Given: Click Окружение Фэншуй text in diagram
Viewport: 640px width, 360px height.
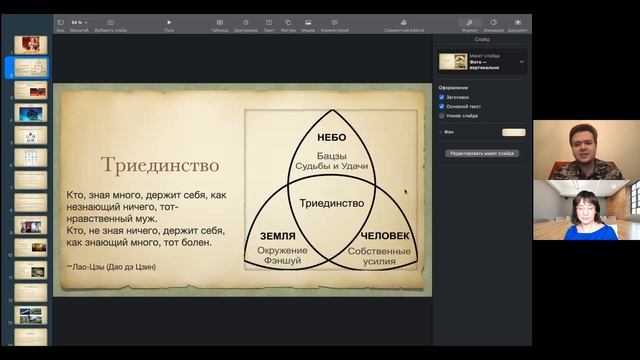Looking at the screenshot, I should pyautogui.click(x=282, y=256).
